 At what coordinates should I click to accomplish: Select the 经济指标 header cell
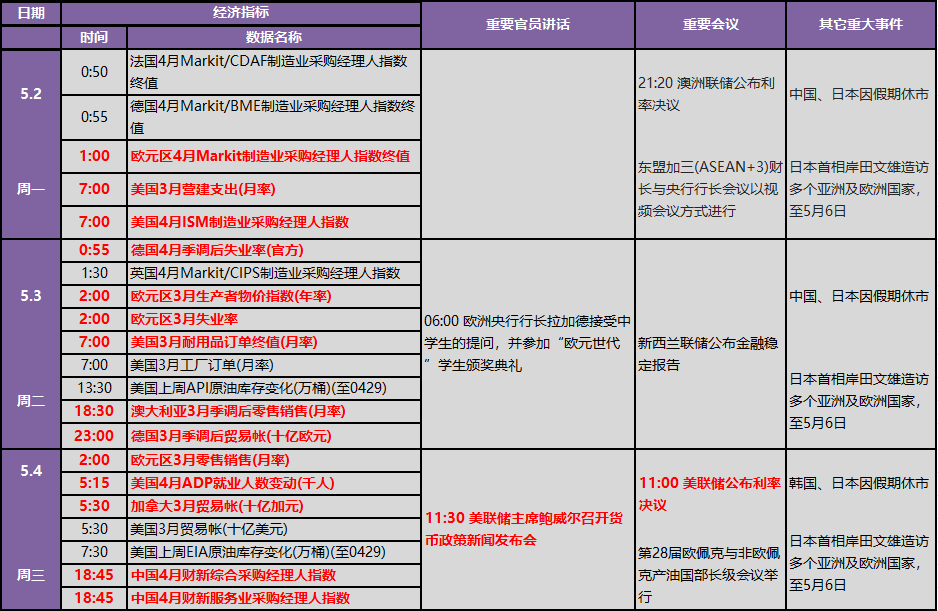click(x=241, y=13)
